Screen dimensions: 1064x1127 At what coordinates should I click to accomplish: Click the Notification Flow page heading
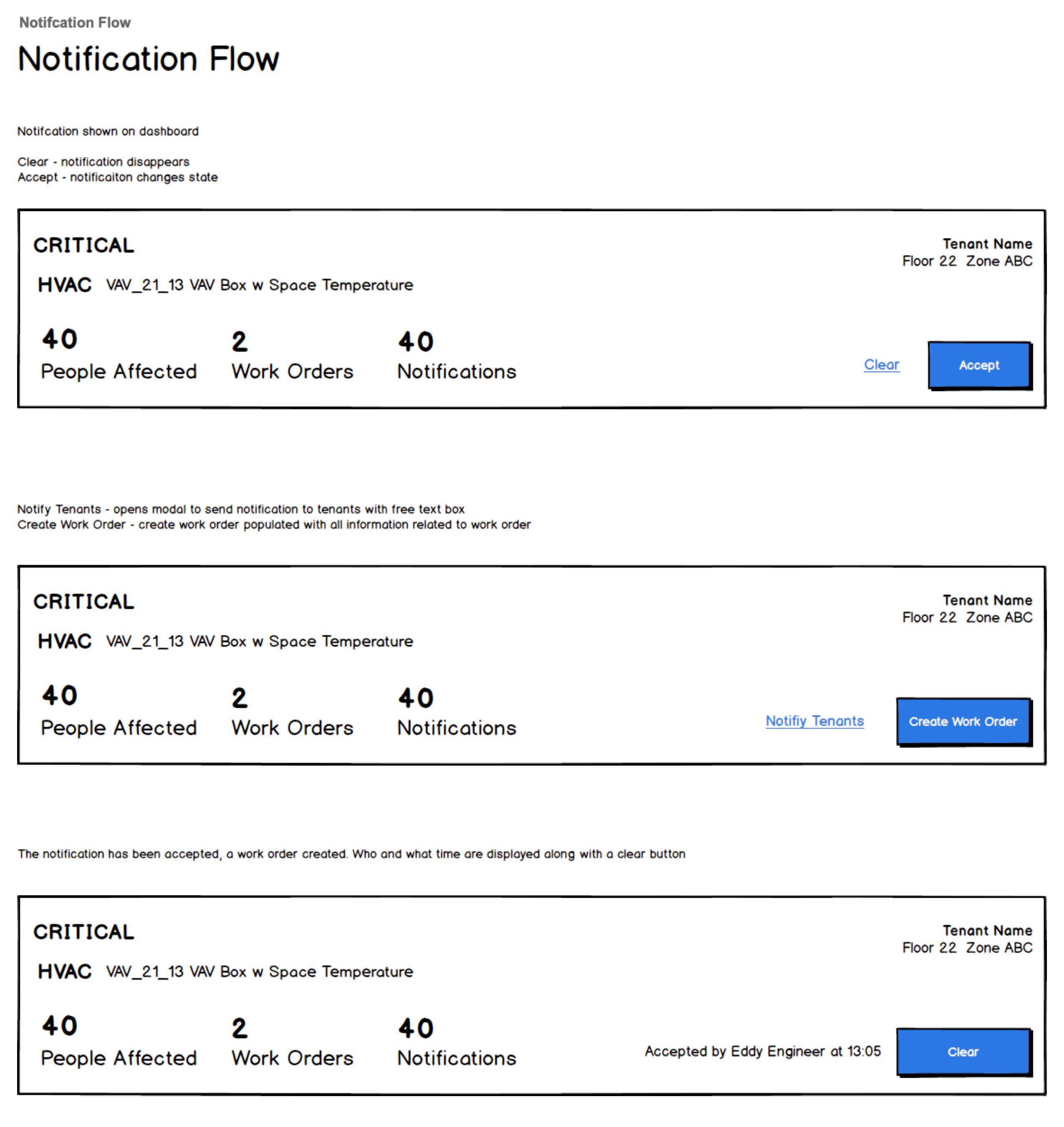pyautogui.click(x=149, y=58)
